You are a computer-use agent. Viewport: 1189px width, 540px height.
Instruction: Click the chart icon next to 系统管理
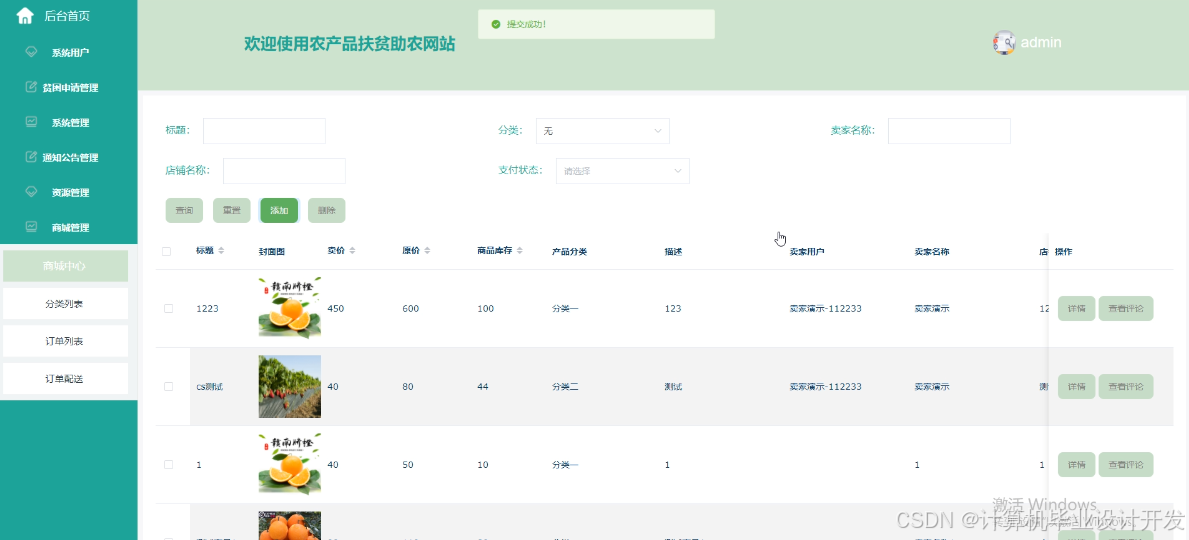coord(31,122)
